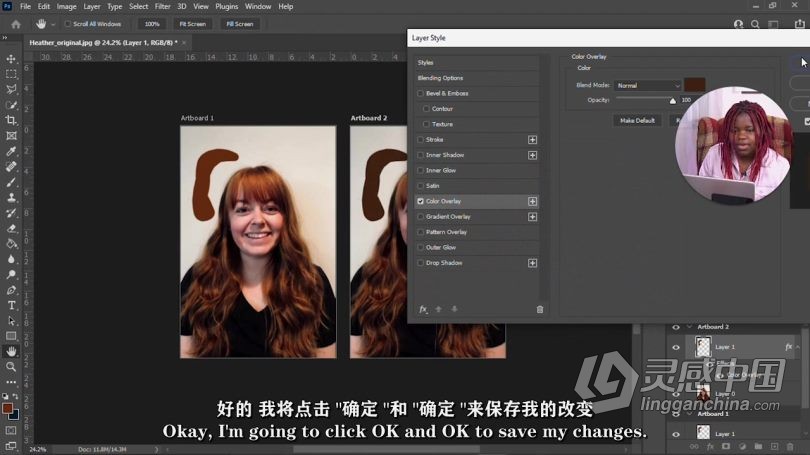Enable the Contour checkbox
This screenshot has height=455, width=810.
click(426, 109)
